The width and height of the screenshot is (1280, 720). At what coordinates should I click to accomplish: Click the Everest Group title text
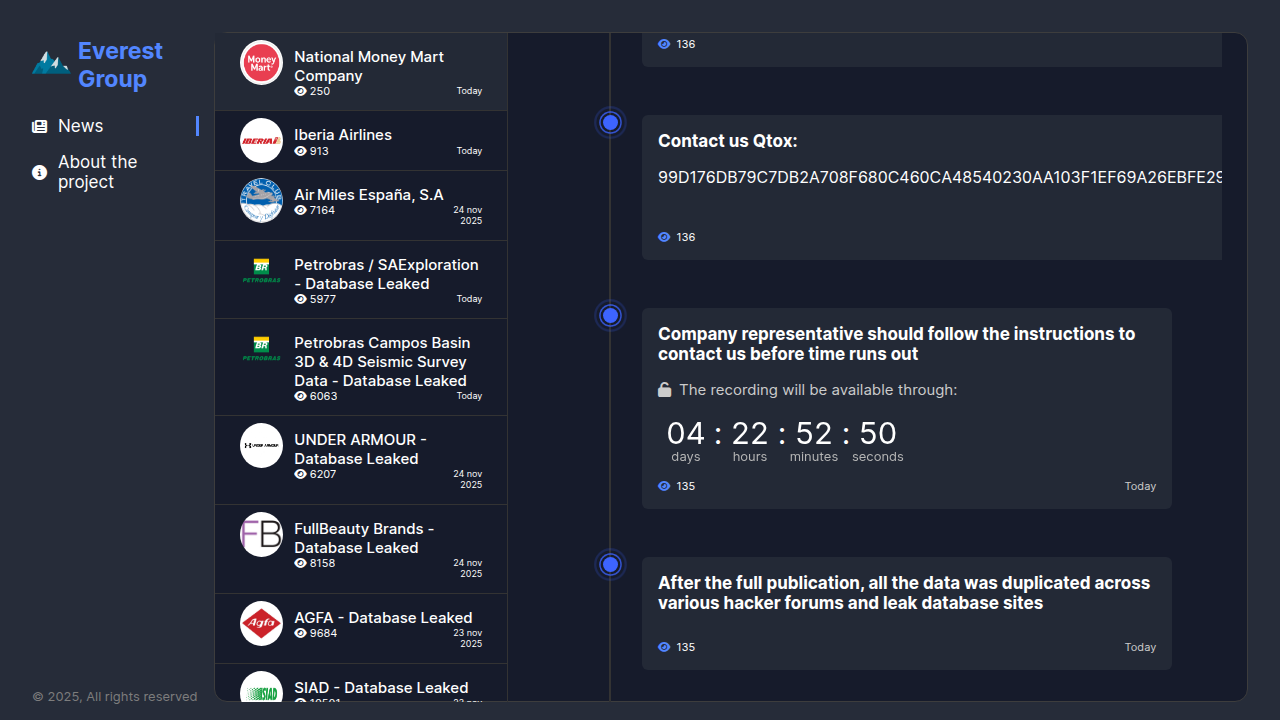[x=120, y=65]
